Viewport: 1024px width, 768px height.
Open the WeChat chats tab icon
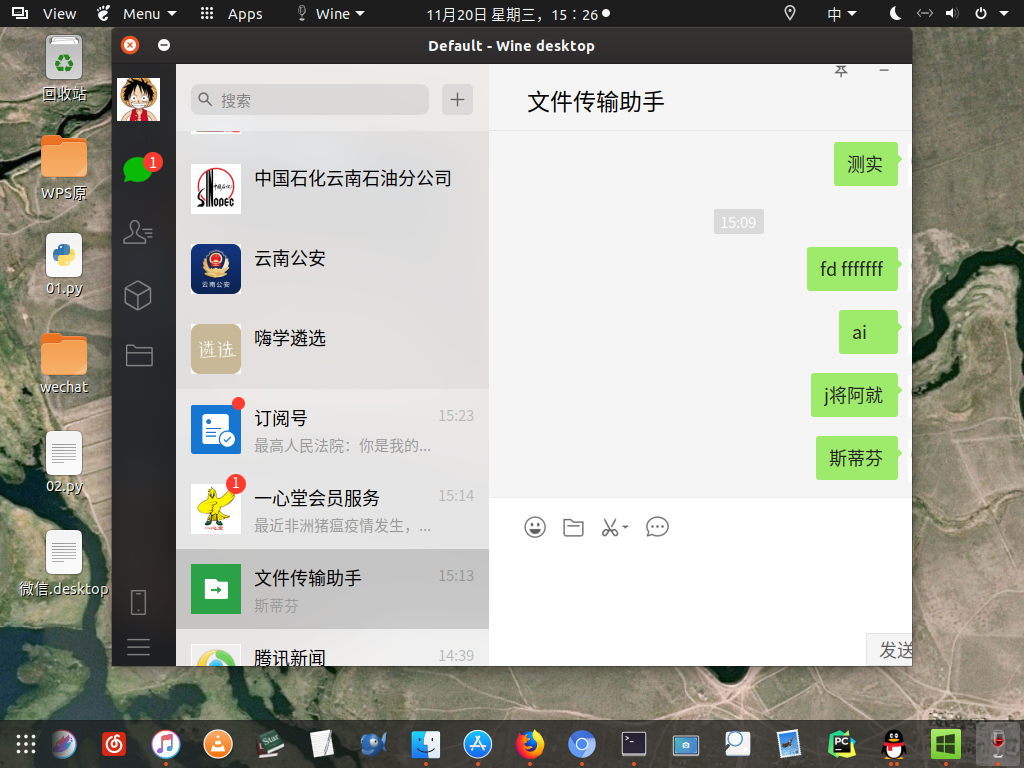coord(138,169)
